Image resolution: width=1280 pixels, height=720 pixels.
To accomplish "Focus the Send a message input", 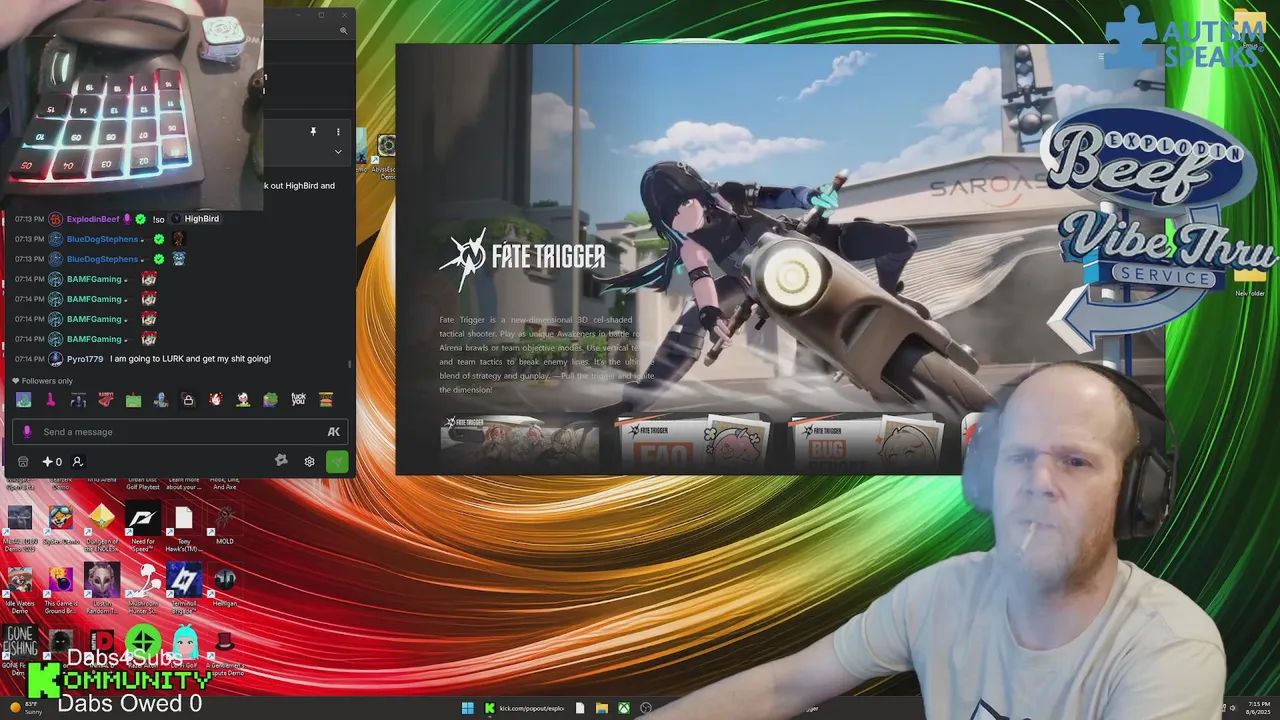I will tap(180, 432).
